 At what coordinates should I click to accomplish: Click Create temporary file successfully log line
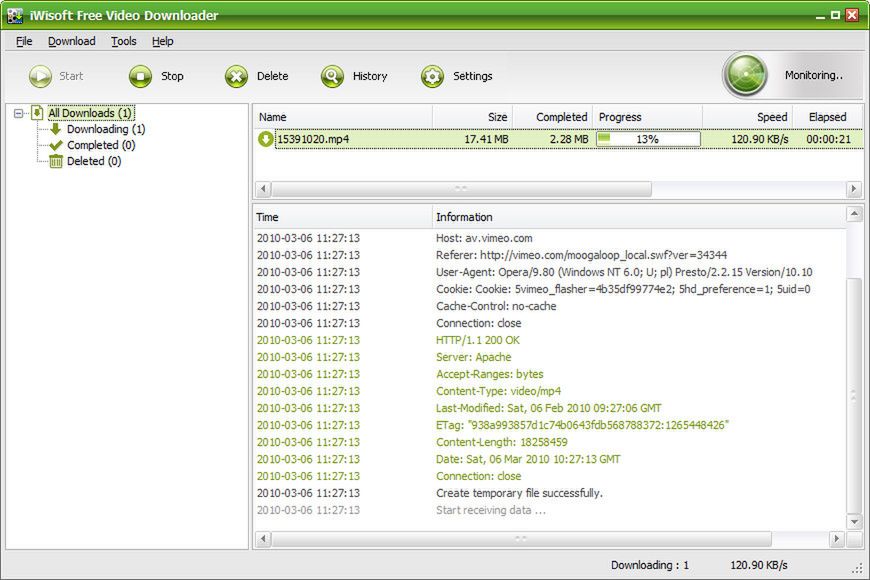519,493
